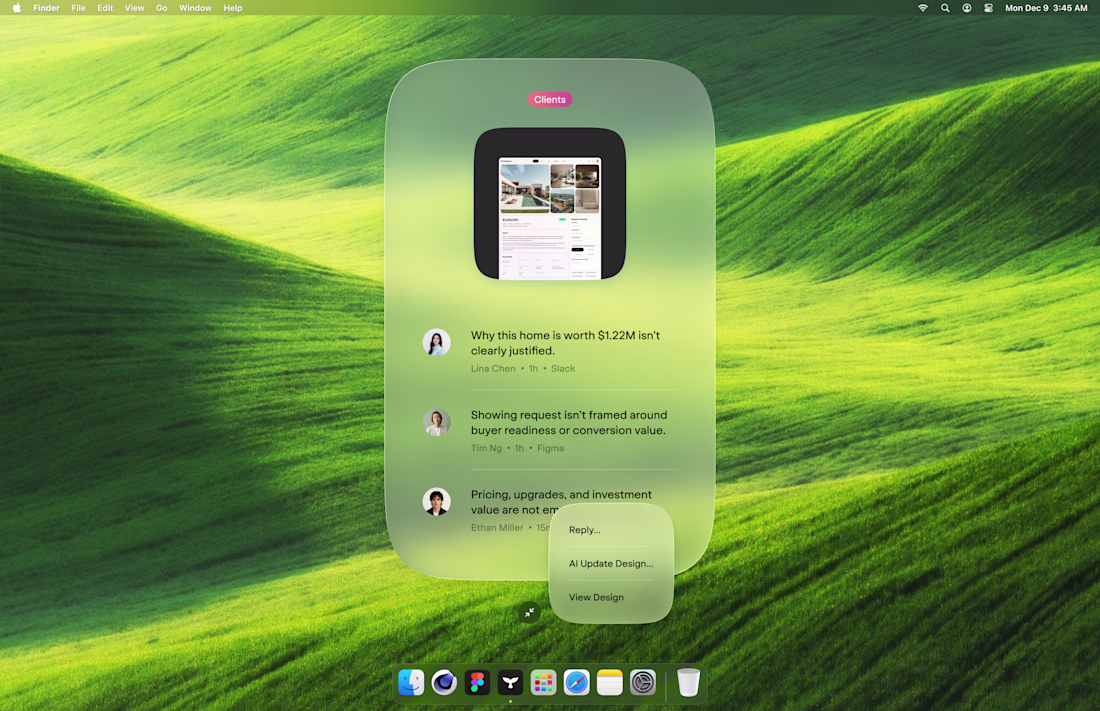
Task: Open Notes from the Dock
Action: coord(610,682)
